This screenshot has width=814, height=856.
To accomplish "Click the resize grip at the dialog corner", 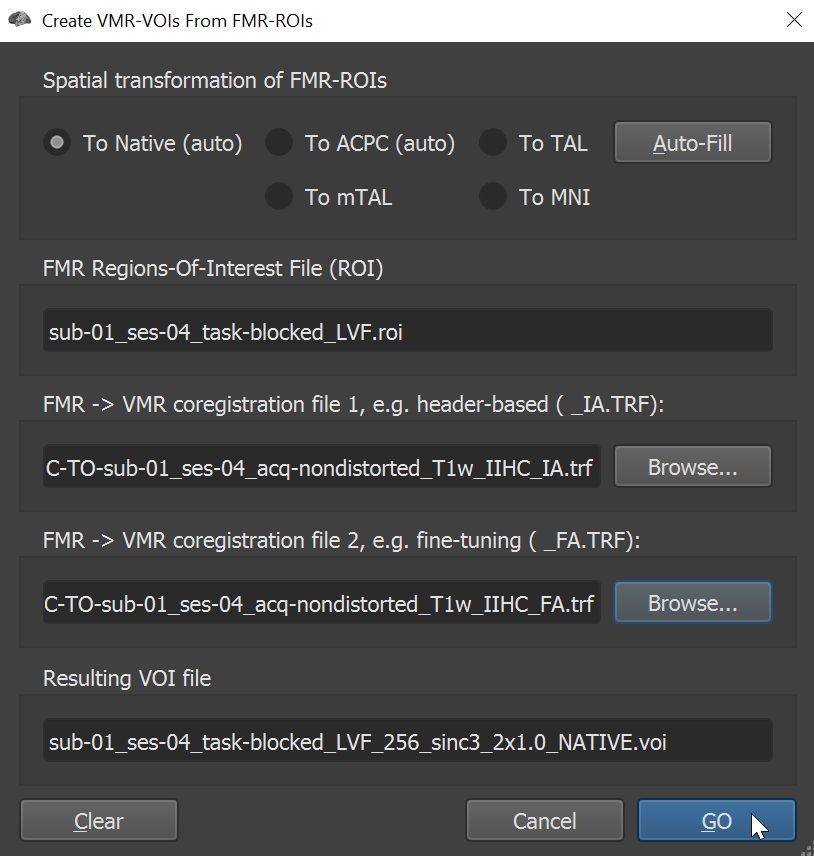I will (x=807, y=850).
